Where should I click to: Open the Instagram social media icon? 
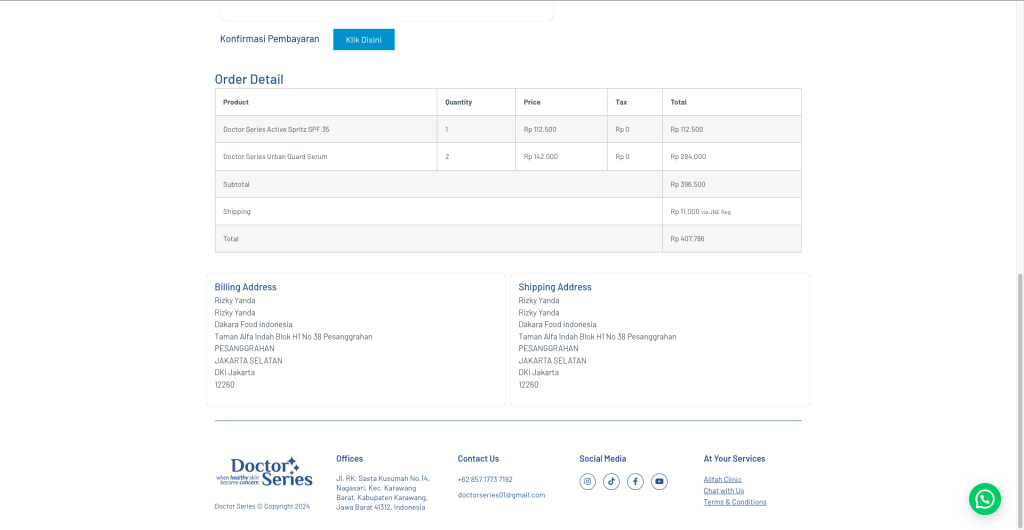click(x=587, y=482)
